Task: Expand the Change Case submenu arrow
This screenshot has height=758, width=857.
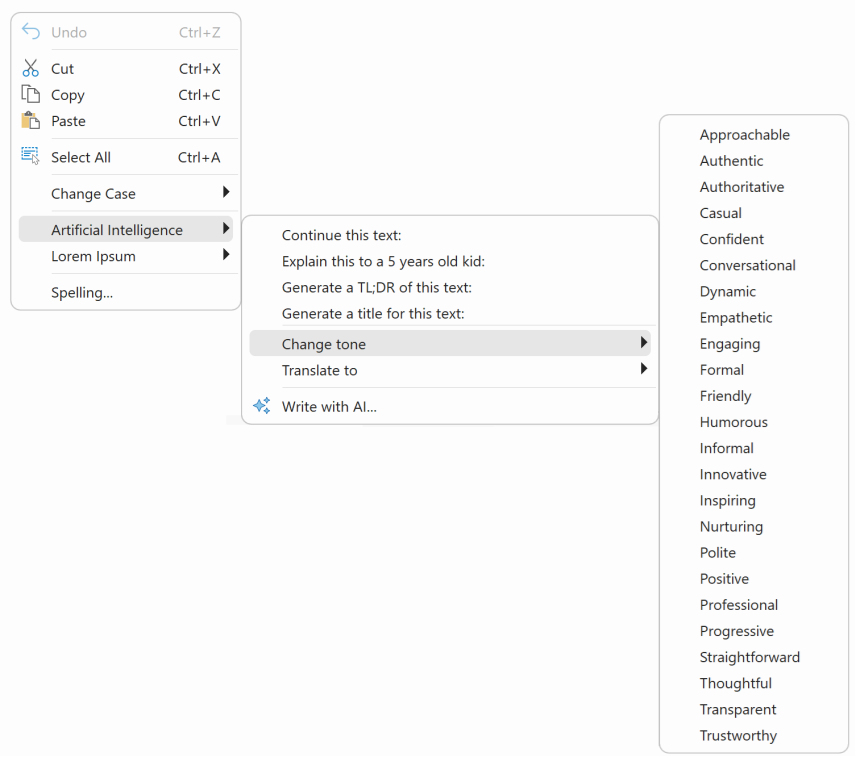Action: coord(226,192)
